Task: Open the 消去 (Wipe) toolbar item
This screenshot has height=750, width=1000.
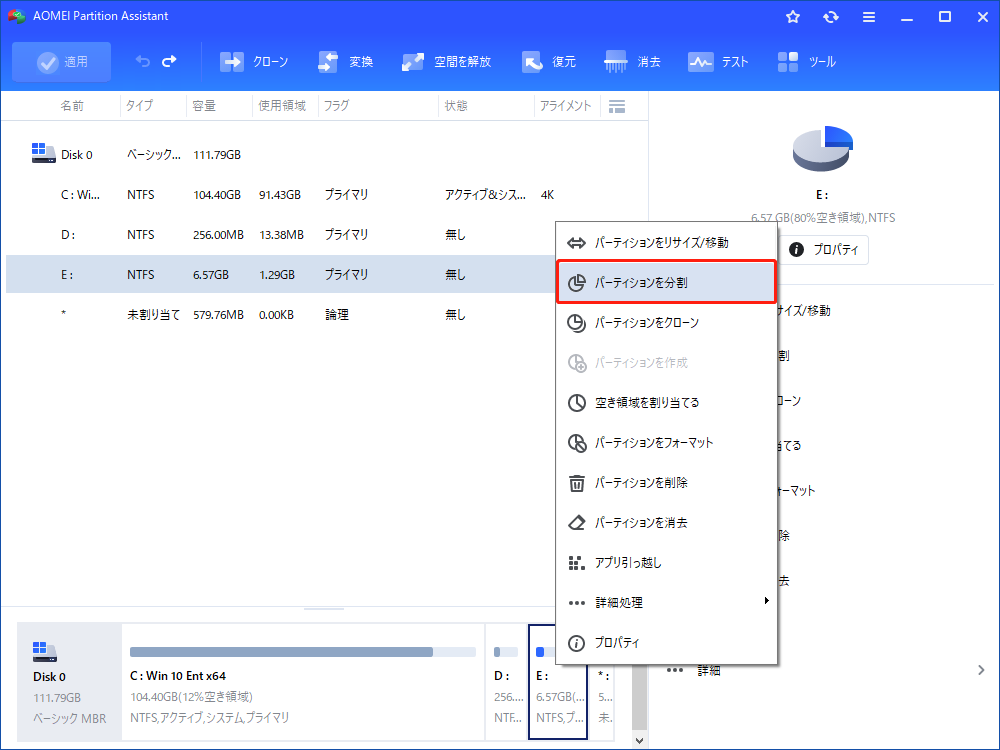Action: pyautogui.click(x=632, y=62)
